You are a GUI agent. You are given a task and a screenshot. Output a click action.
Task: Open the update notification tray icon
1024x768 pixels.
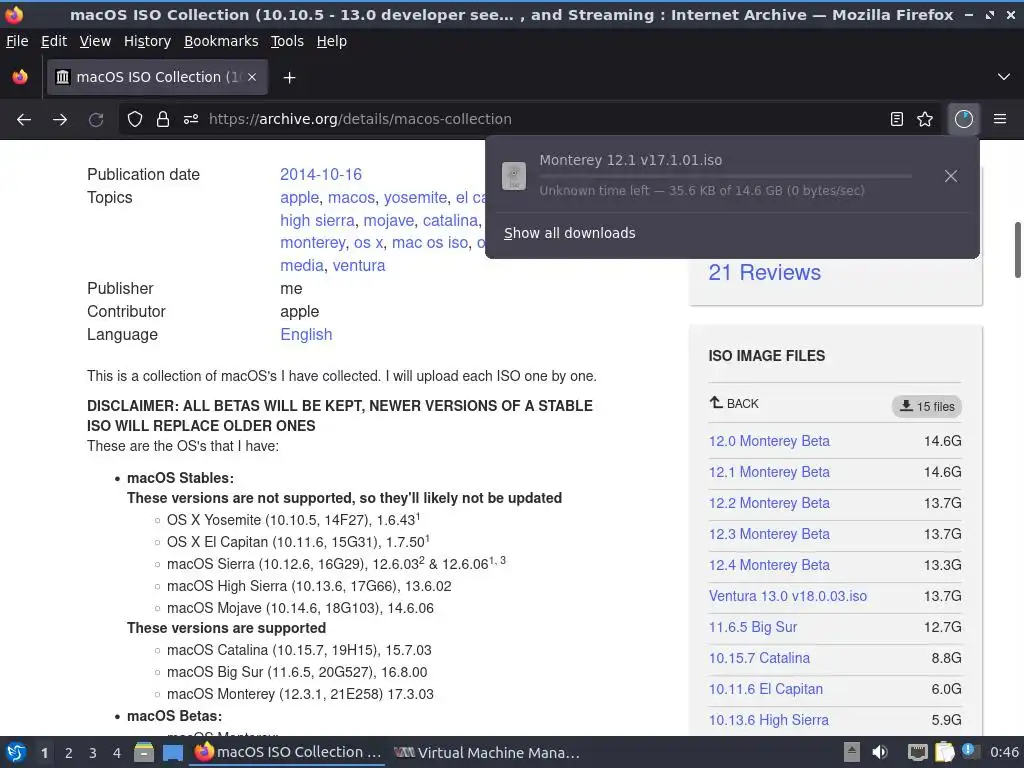969,751
